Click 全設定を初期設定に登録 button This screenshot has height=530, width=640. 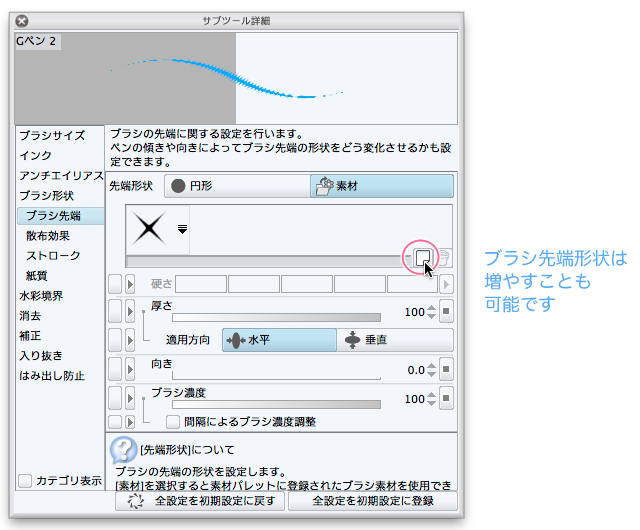[x=372, y=502]
